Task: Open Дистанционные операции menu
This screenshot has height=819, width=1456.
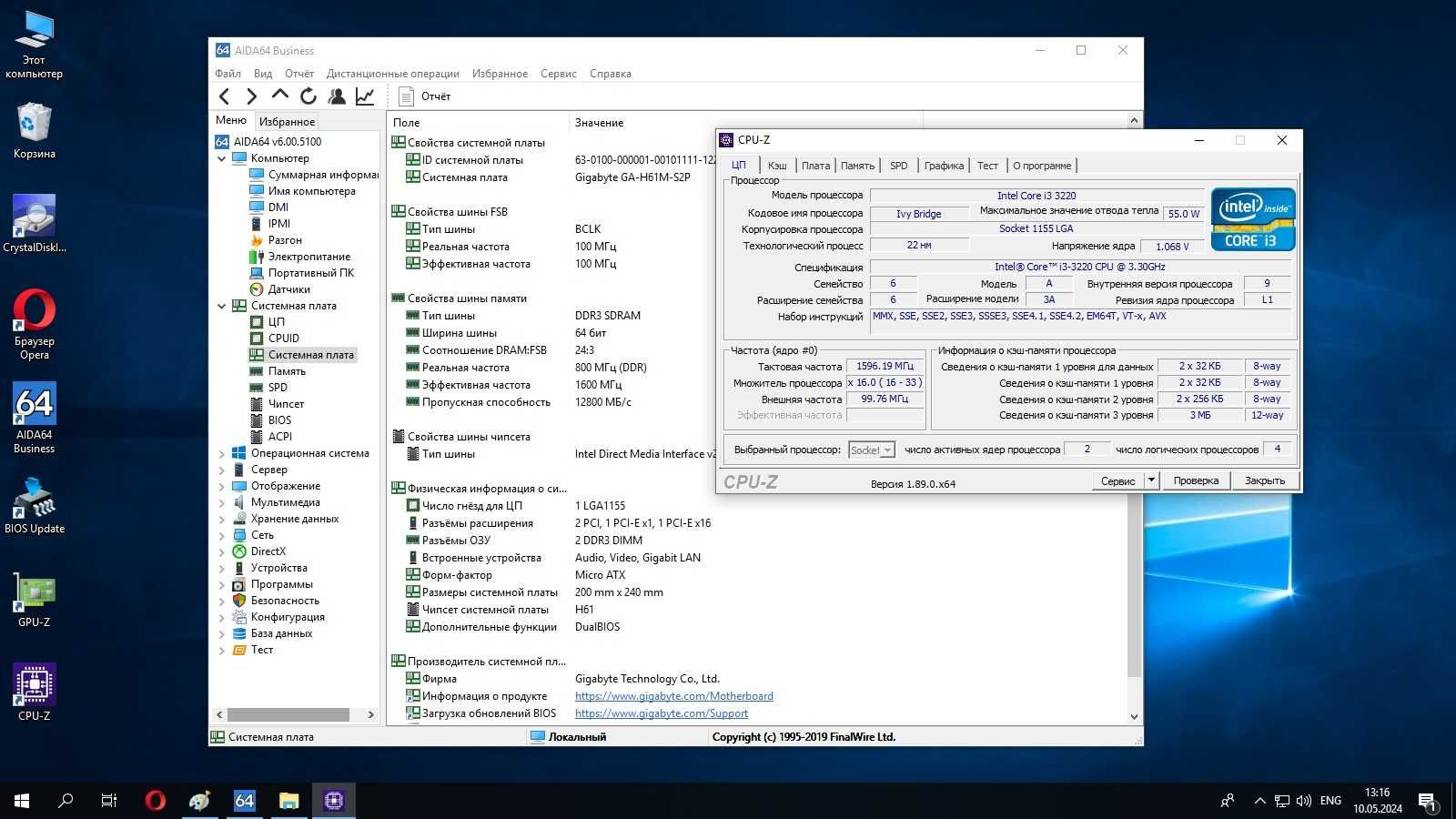Action: (393, 74)
